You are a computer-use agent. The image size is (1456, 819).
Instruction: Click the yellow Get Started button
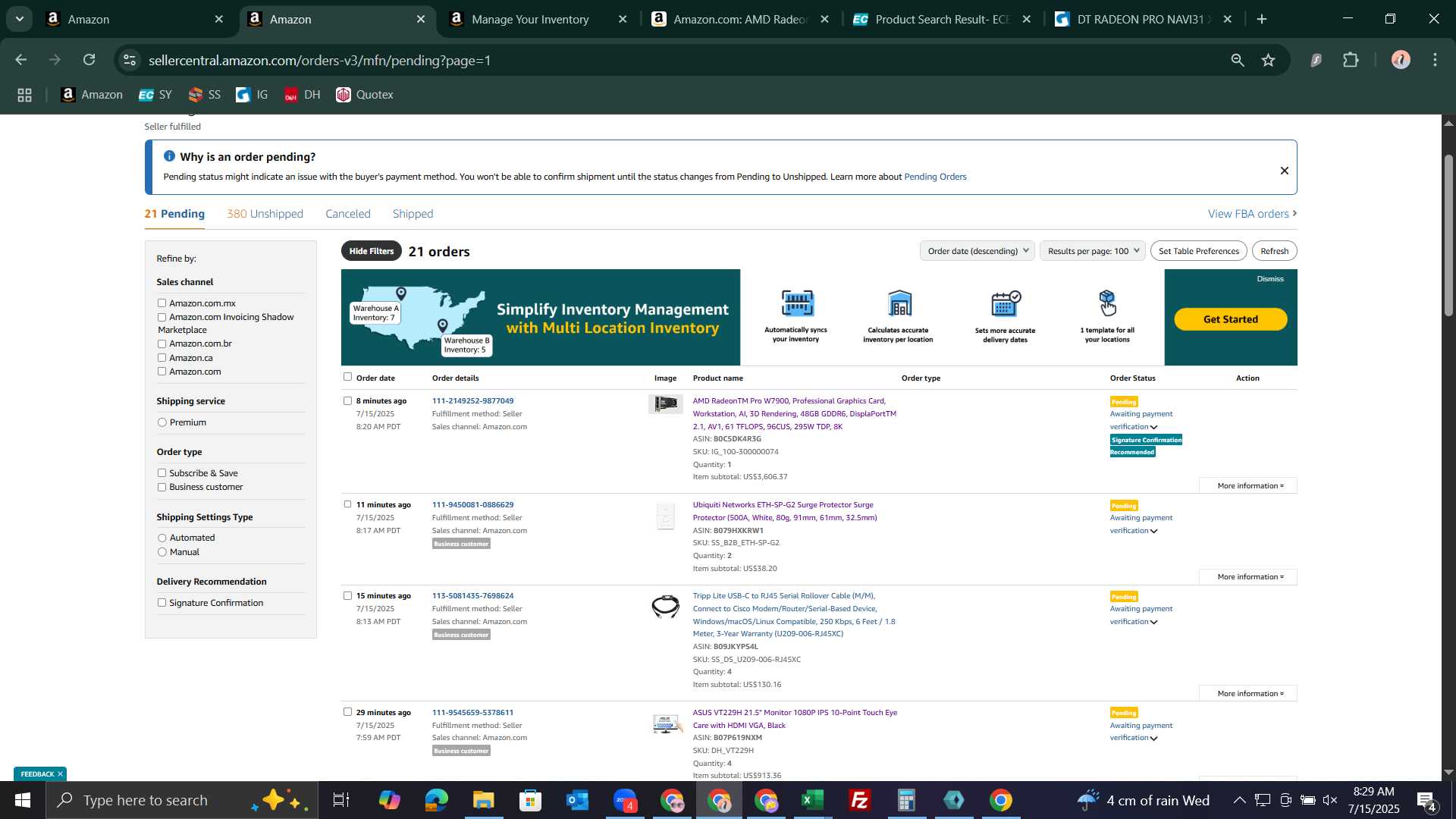click(x=1230, y=319)
